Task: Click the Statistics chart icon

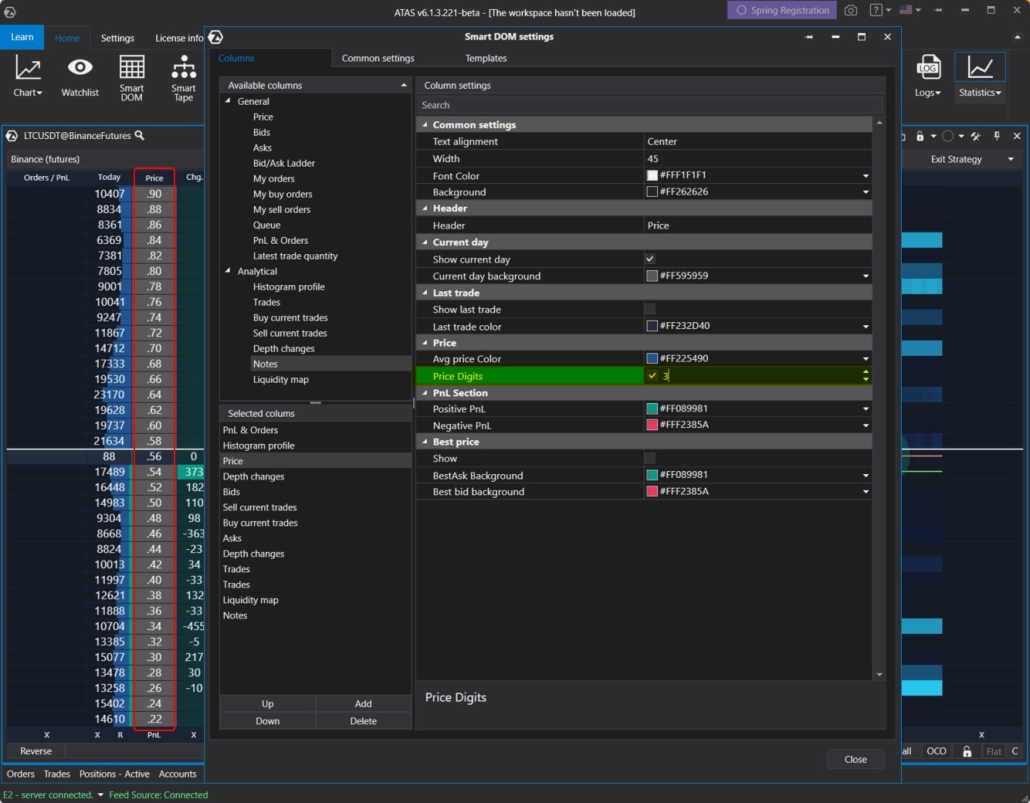Action: (980, 69)
